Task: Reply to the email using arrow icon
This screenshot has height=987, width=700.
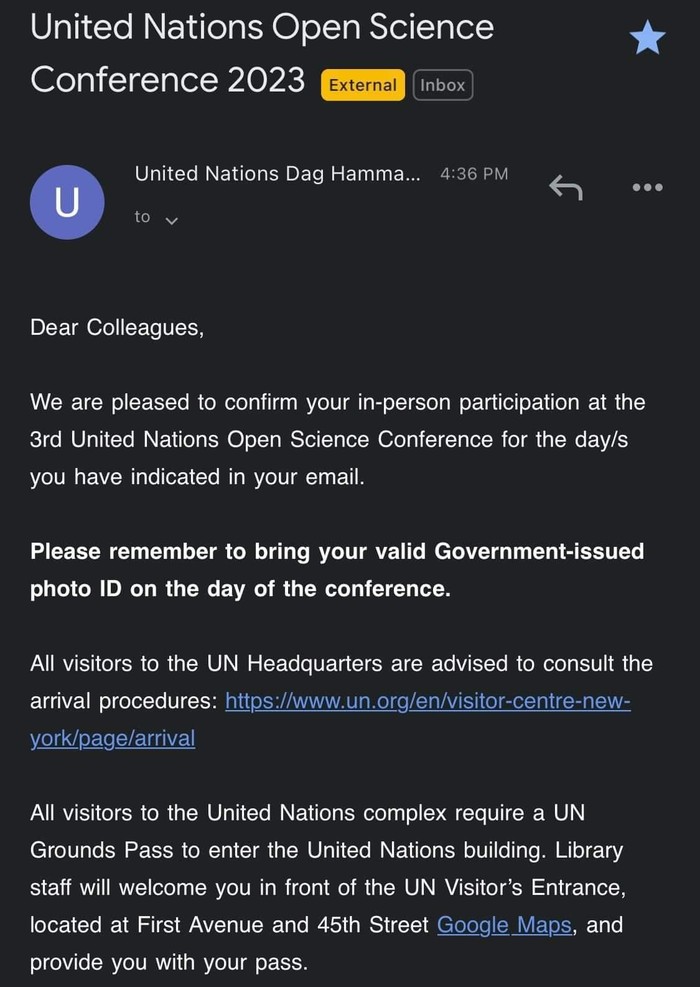Action: tap(565, 186)
